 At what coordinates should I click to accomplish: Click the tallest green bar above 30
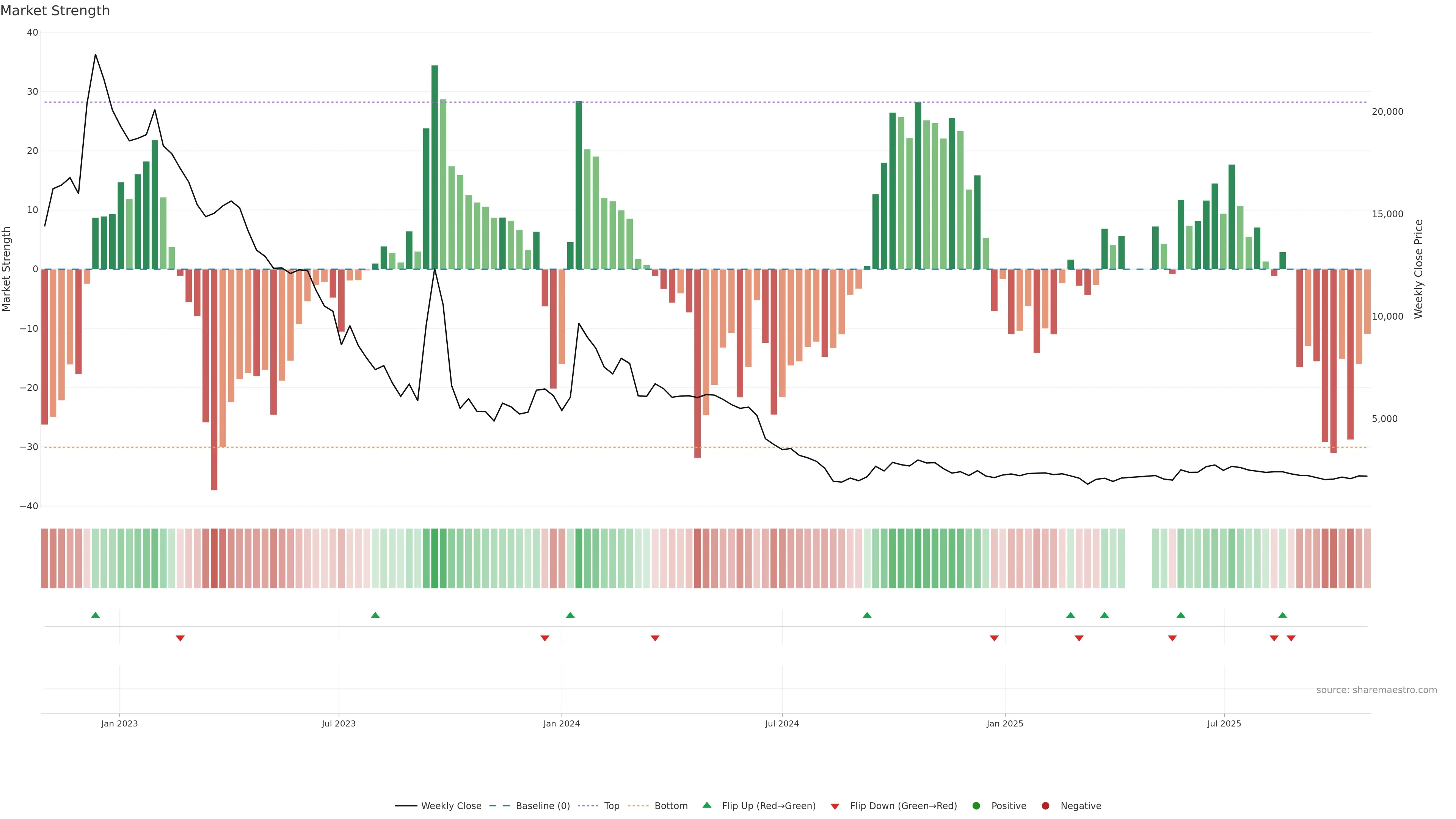[x=435, y=167]
